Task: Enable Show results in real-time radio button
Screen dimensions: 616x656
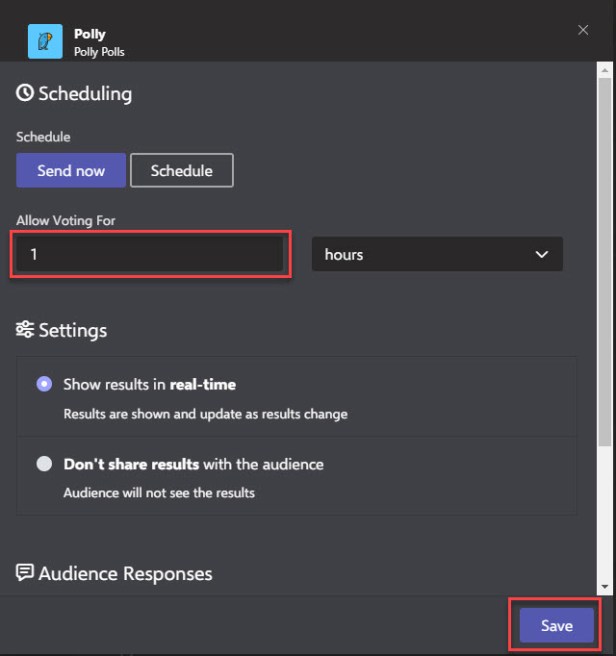Action: coord(44,384)
